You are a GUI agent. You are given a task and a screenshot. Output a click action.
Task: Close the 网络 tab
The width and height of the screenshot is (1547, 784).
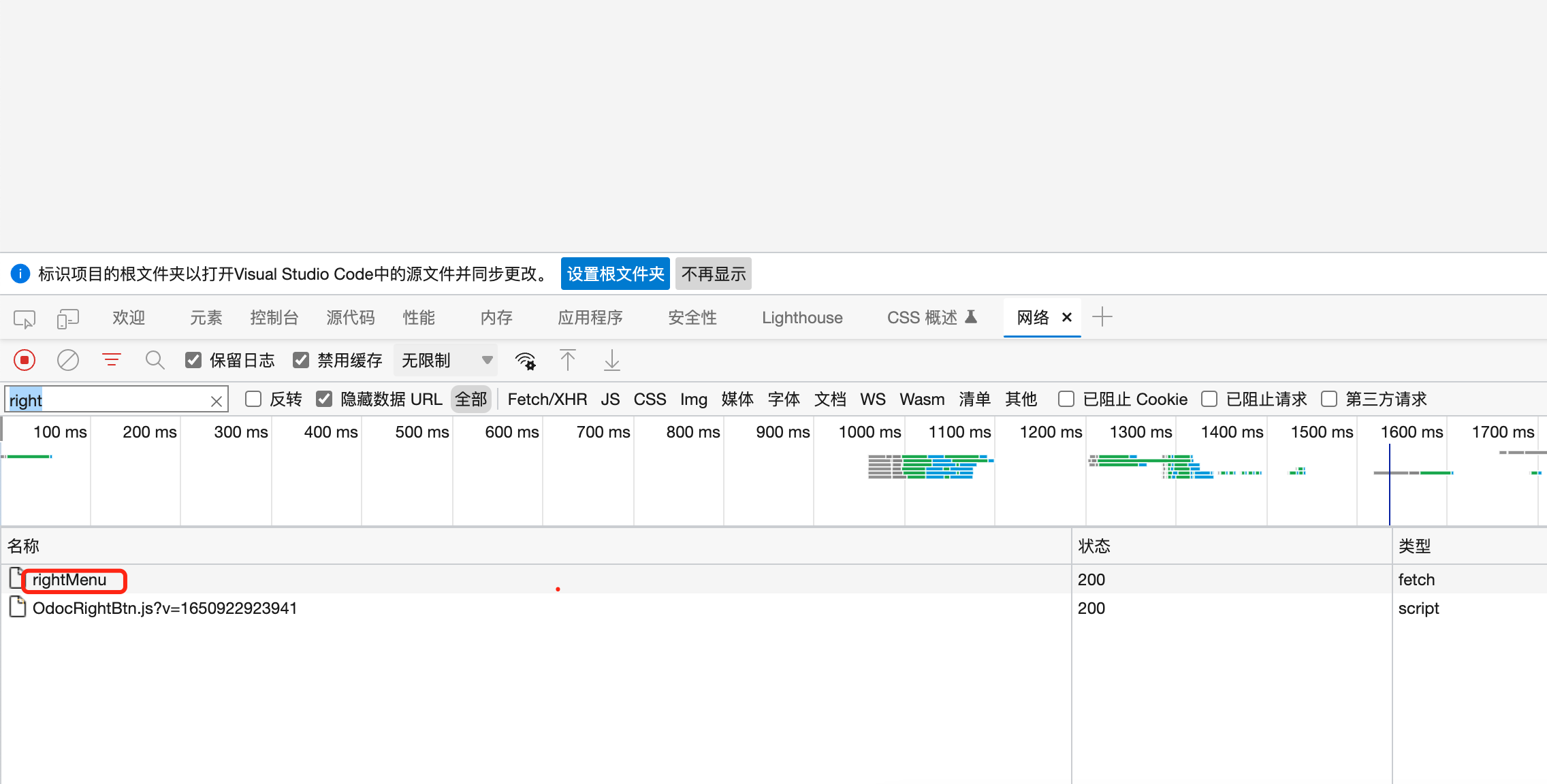pos(1067,317)
